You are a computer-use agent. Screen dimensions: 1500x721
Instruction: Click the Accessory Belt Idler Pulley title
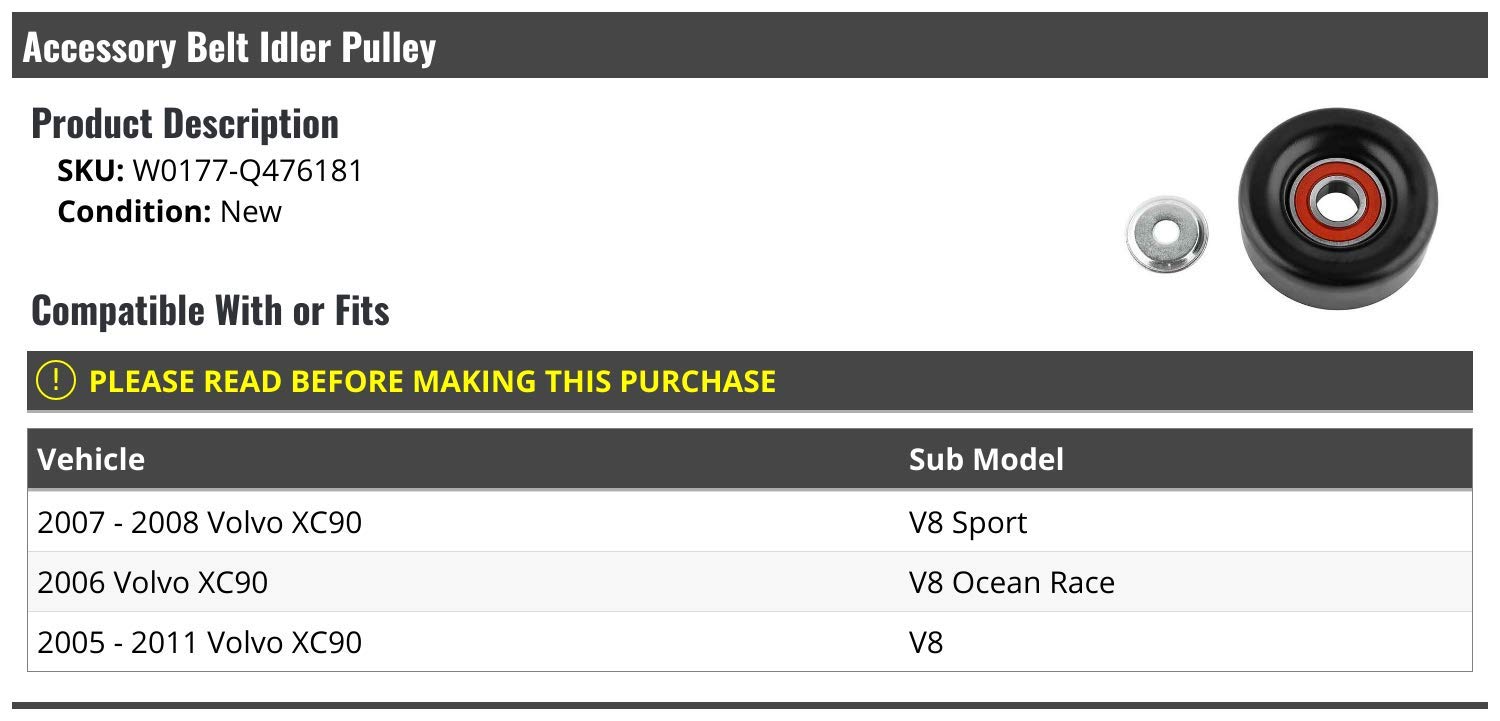pyautogui.click(x=229, y=47)
